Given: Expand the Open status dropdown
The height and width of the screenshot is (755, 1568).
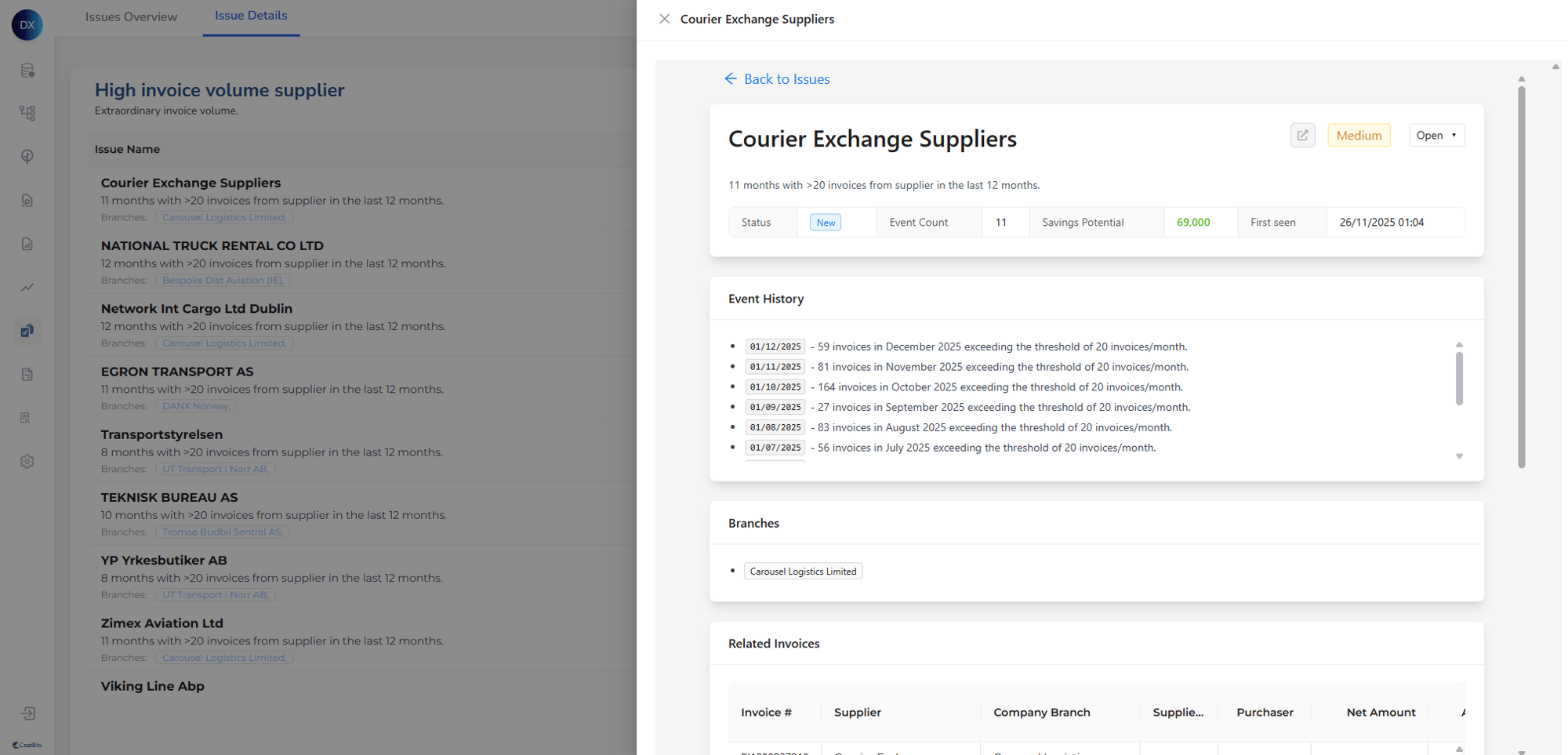Looking at the screenshot, I should pos(1436,136).
